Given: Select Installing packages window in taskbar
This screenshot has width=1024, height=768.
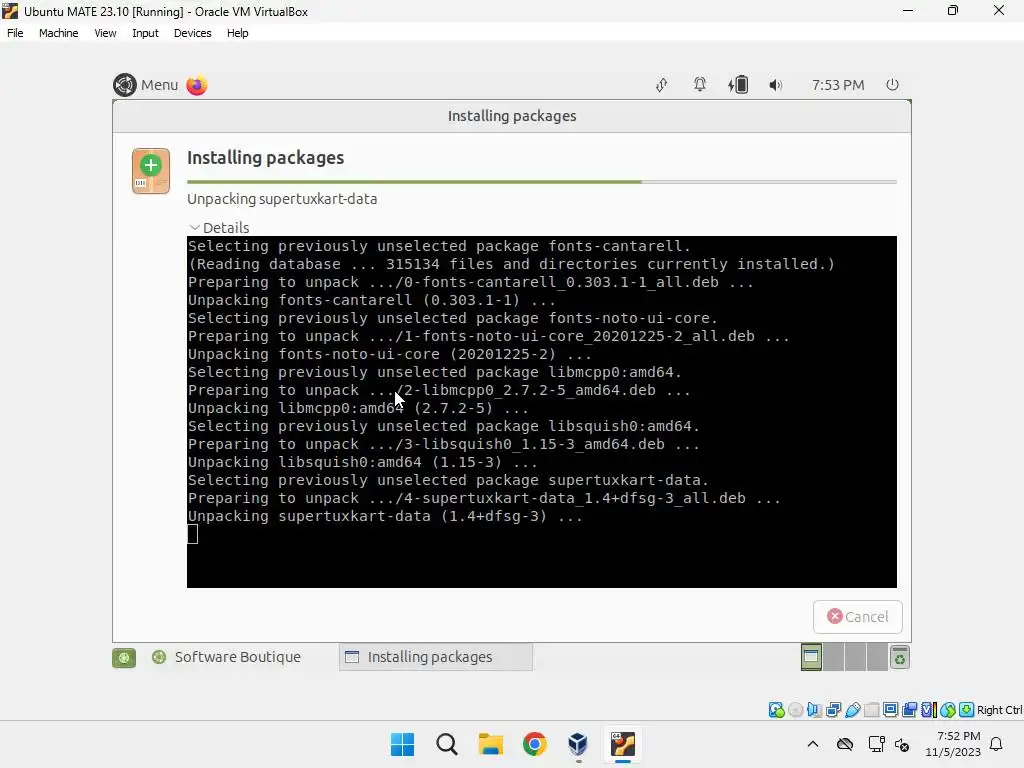Looking at the screenshot, I should point(436,657).
